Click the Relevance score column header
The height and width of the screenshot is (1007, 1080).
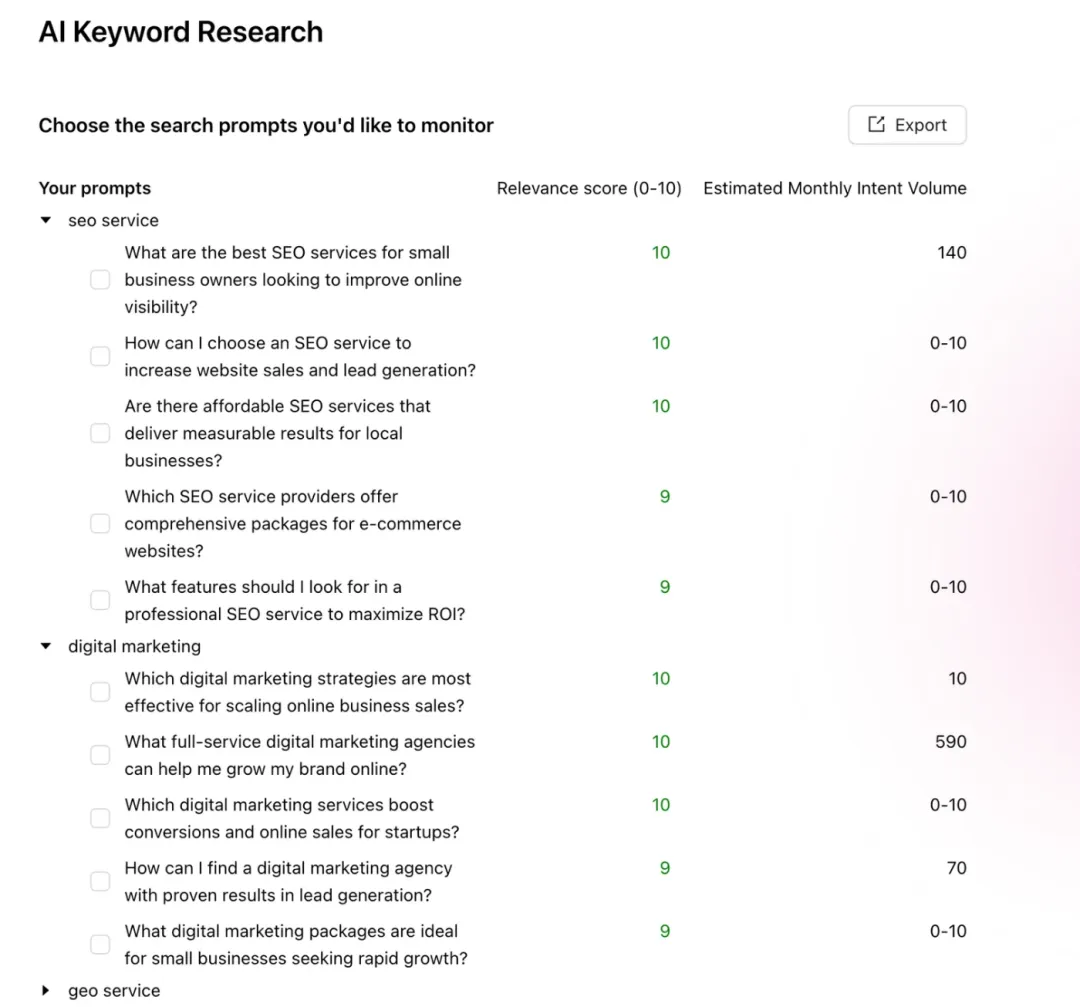(x=589, y=188)
